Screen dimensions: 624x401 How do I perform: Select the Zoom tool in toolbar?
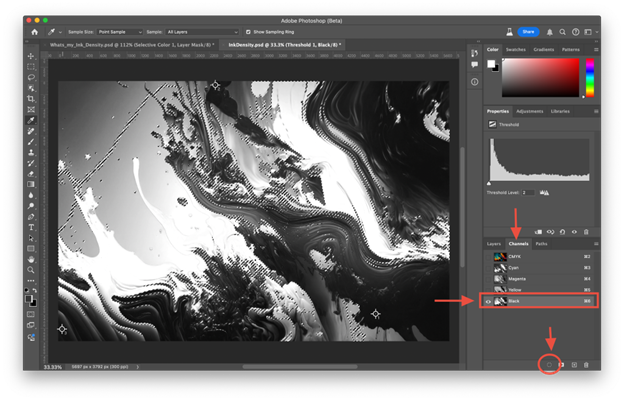31,270
